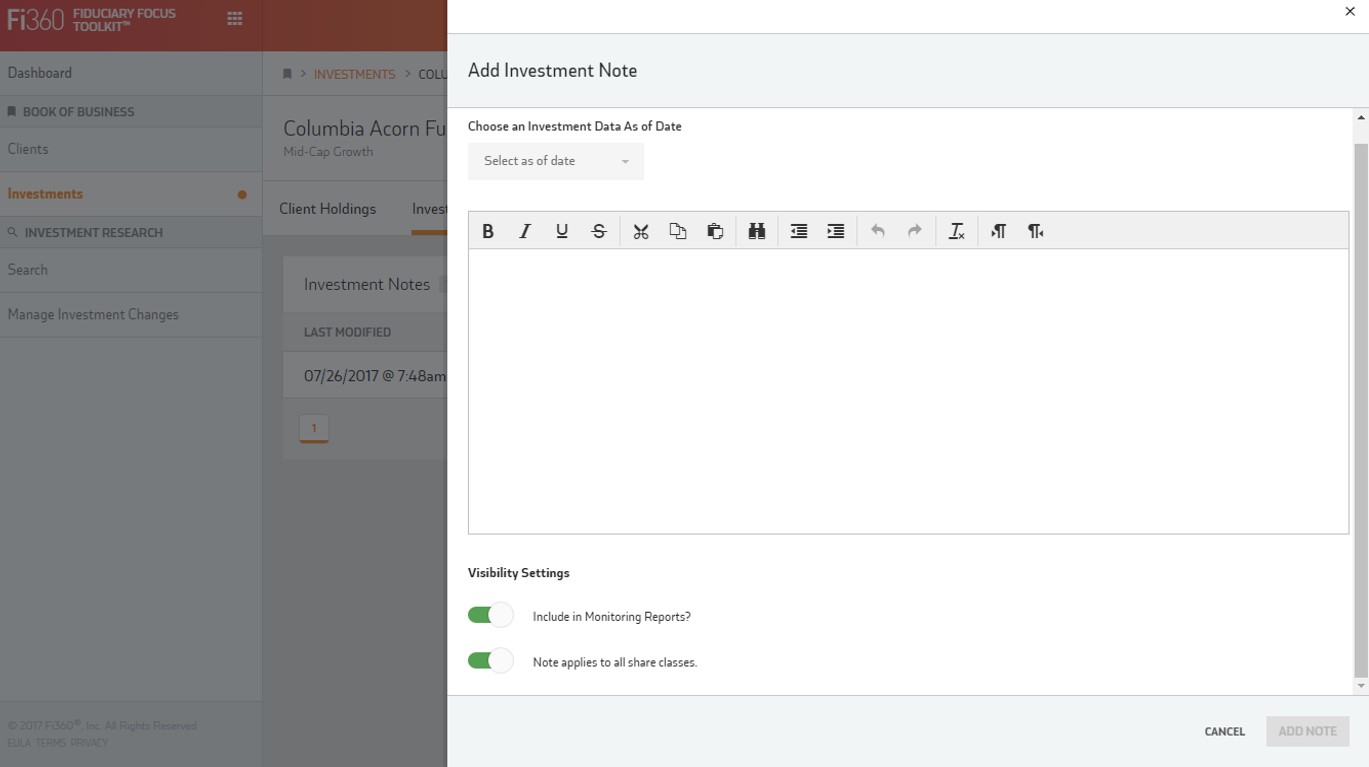The height and width of the screenshot is (767, 1369).
Task: Click the underline formatting icon
Action: (x=562, y=231)
